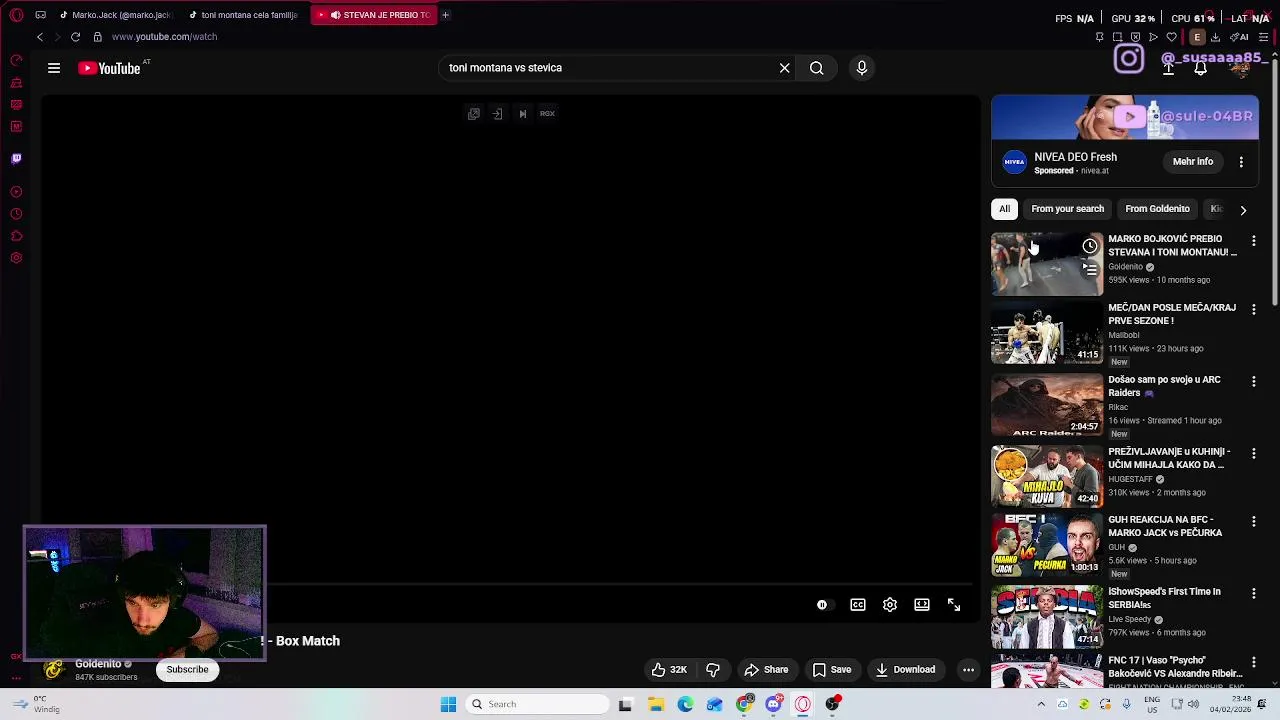Viewport: 1280px width, 720px height.
Task: Select the From your search chip
Action: tap(1067, 209)
